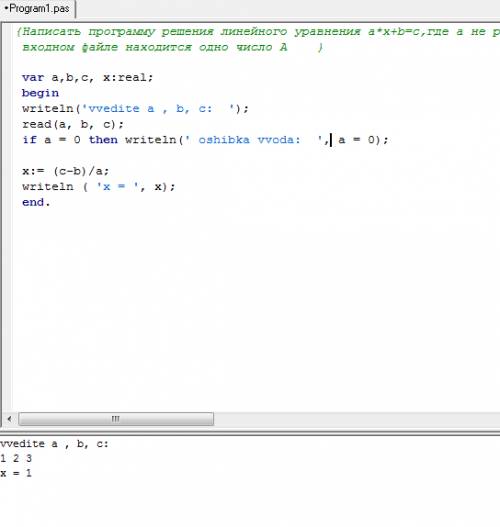Click the 'begin' keyword line
Screen dimensions: 500x527
40,93
